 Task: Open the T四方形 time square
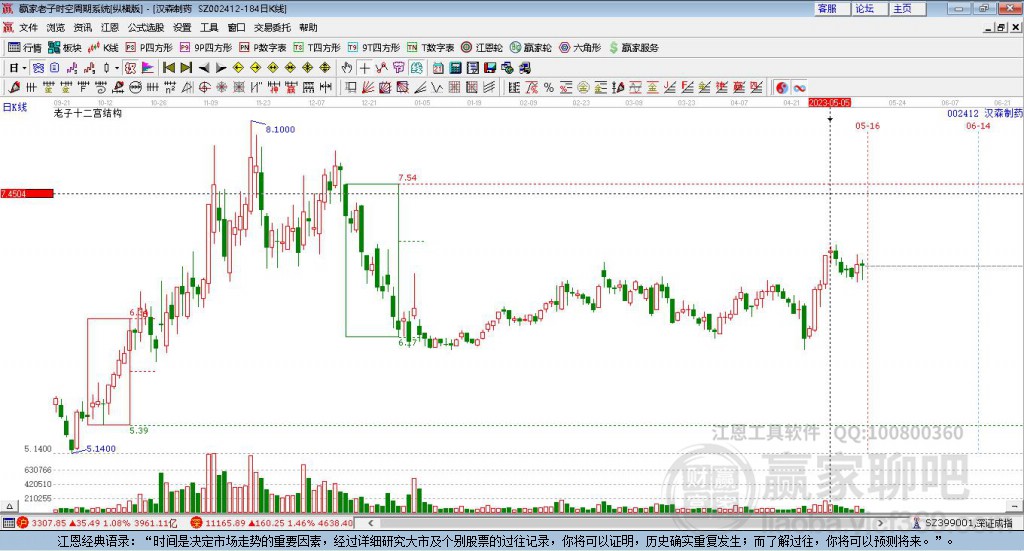[317, 48]
